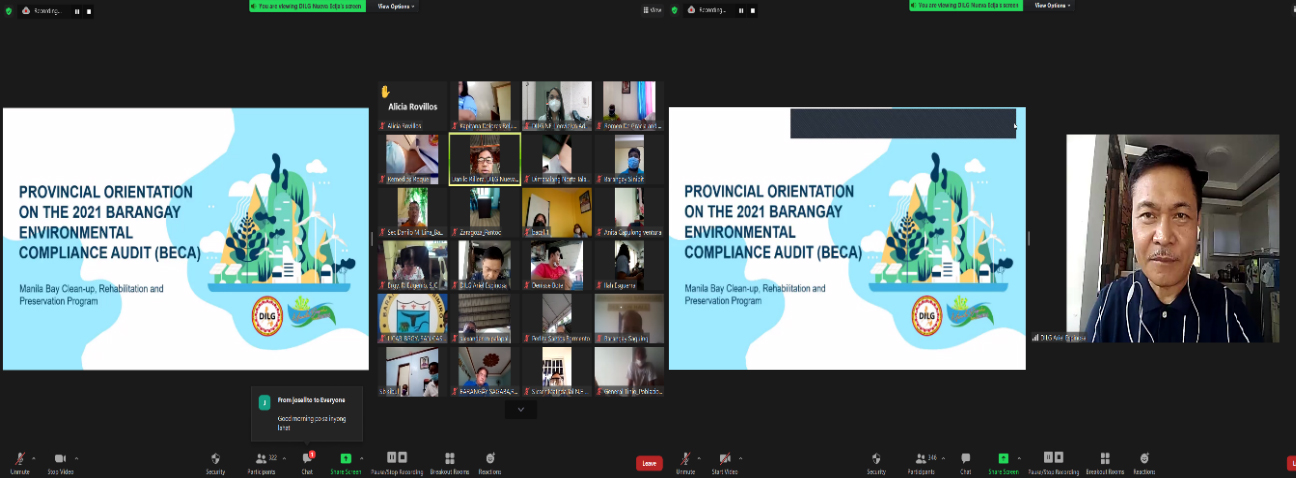Unmute microphone in left Zoom window
This screenshot has width=1296, height=478.
[20, 461]
